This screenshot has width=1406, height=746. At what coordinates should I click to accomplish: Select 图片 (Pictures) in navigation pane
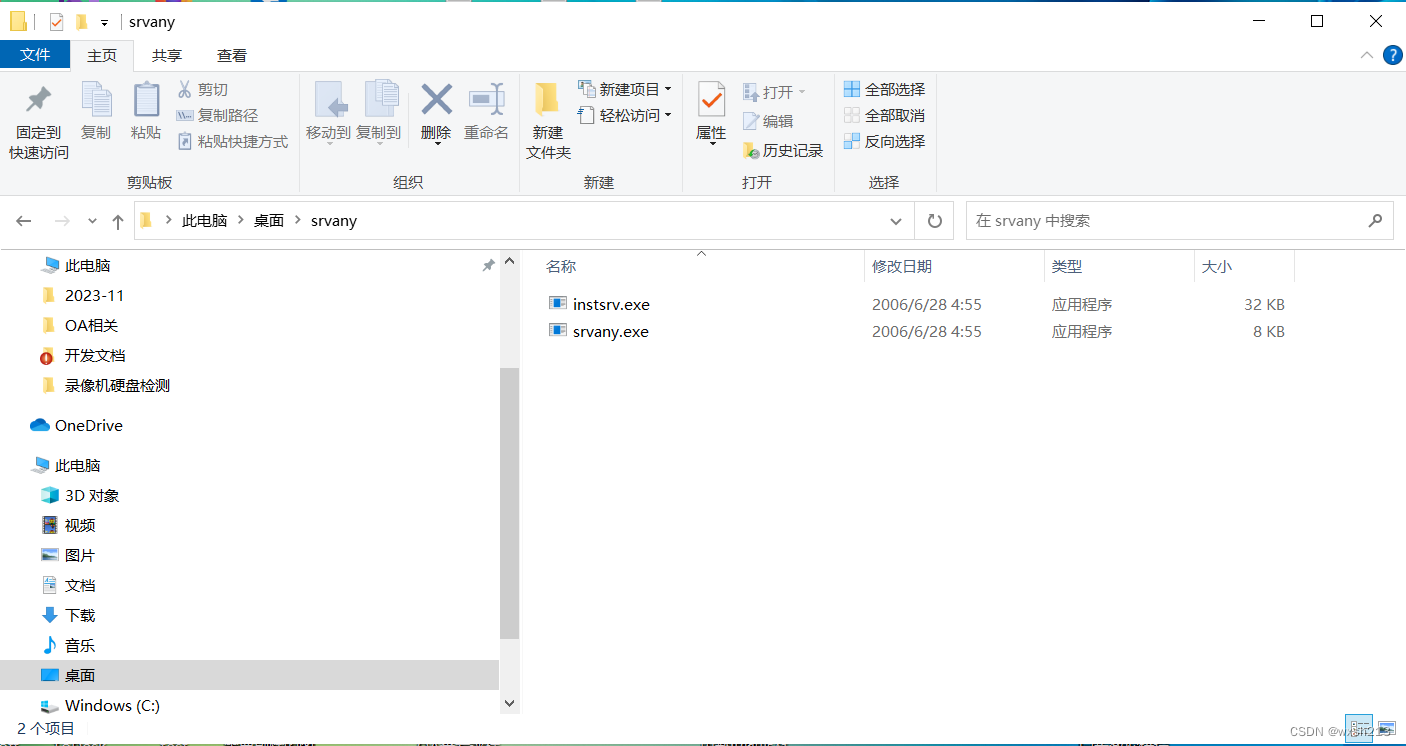80,555
